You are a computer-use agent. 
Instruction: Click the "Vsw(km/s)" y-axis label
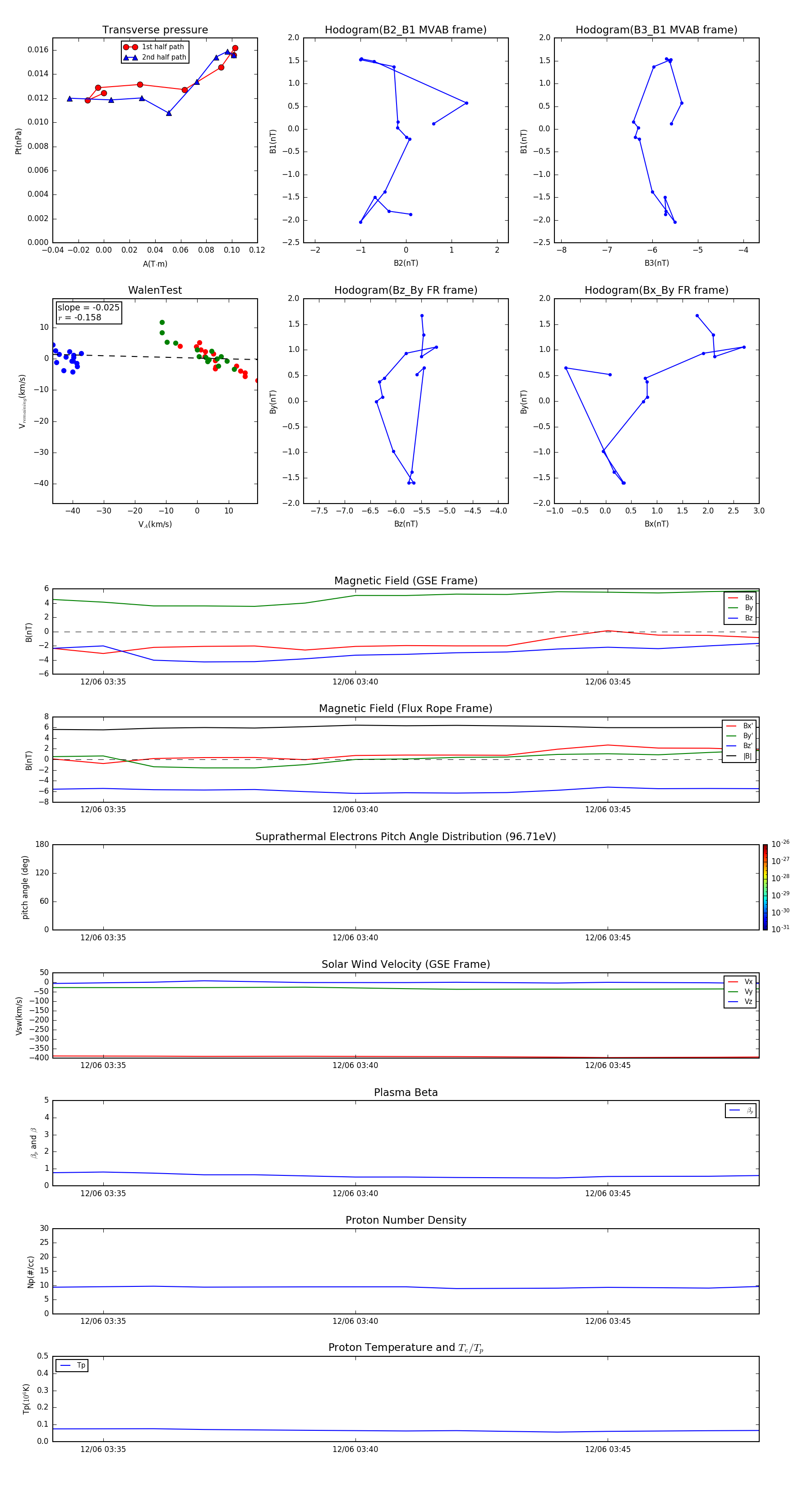[18, 1016]
